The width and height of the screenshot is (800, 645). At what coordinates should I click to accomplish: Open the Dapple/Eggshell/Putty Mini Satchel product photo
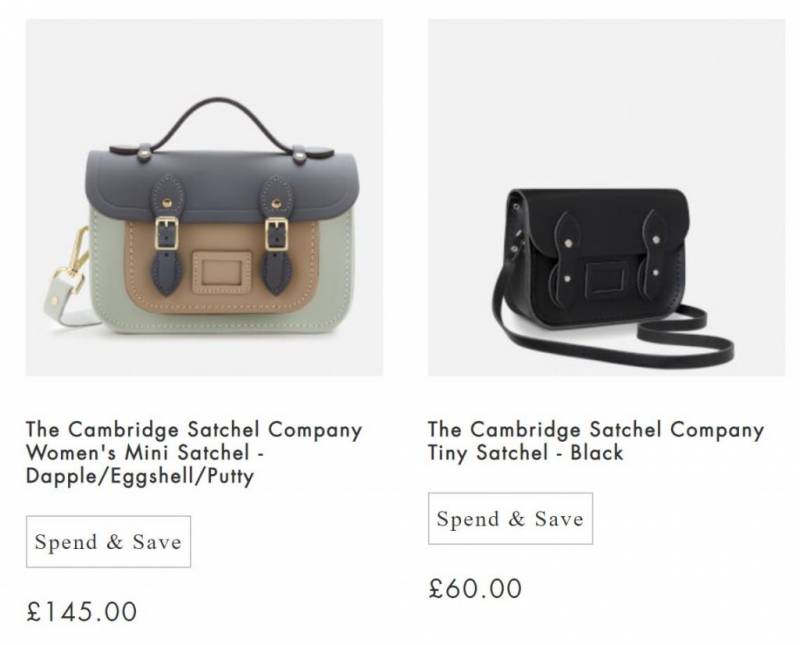pyautogui.click(x=204, y=198)
